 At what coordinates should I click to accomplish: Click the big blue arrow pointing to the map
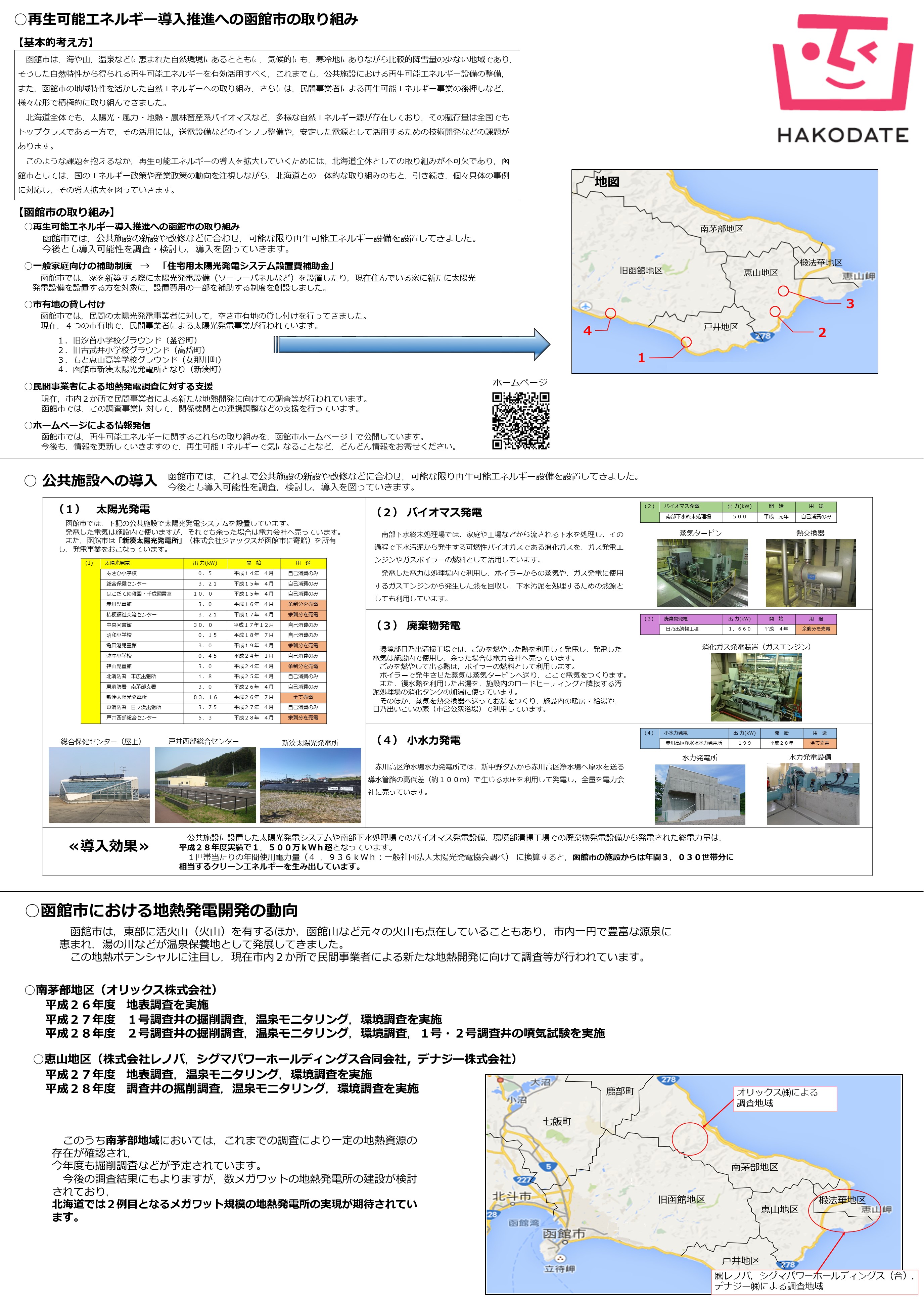point(412,344)
